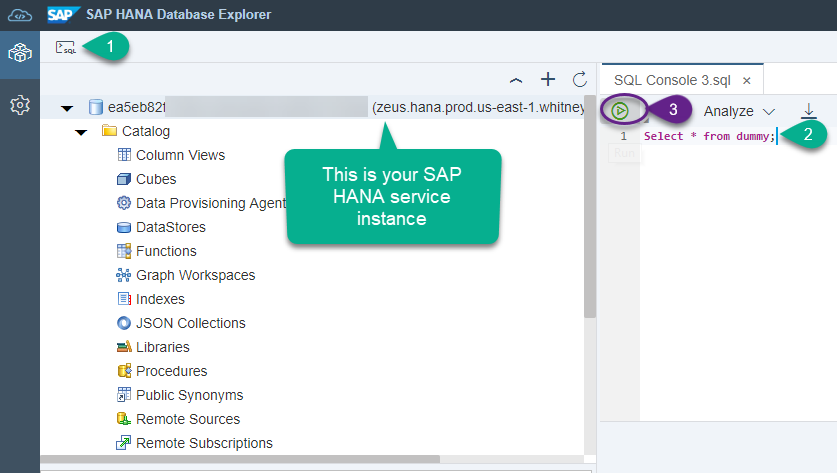Close the SQL Console 3.sql tab
Image resolution: width=837 pixels, height=473 pixels.
747,81
